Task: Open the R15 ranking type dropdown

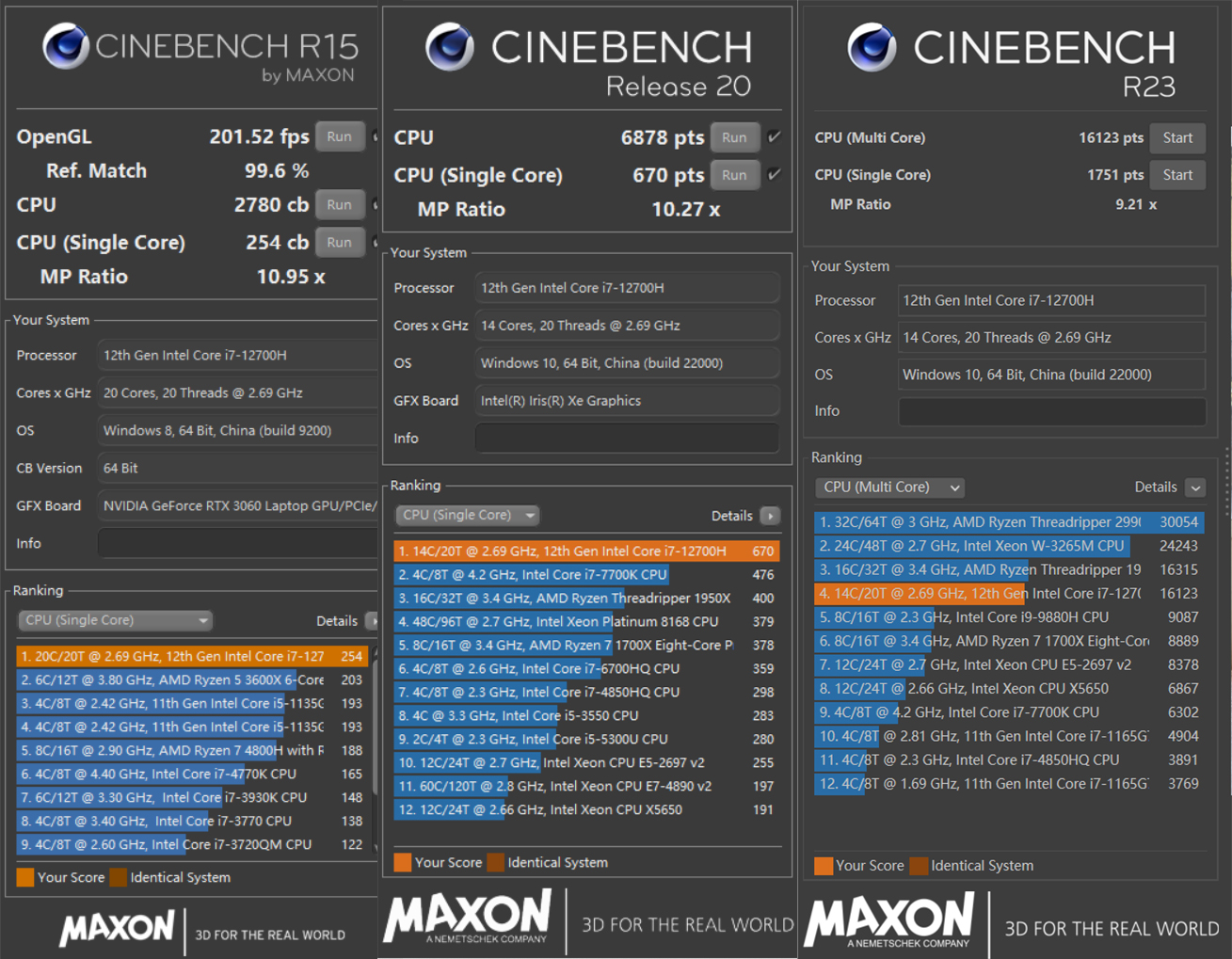Action: click(x=115, y=620)
